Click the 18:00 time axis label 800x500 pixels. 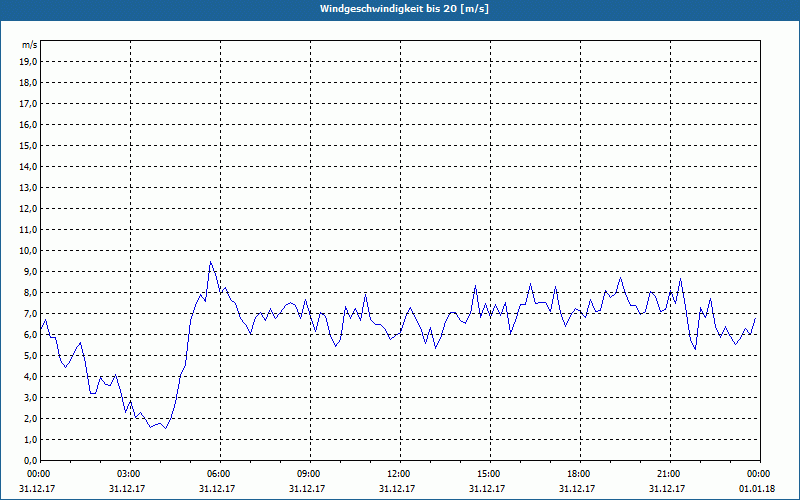pos(580,474)
